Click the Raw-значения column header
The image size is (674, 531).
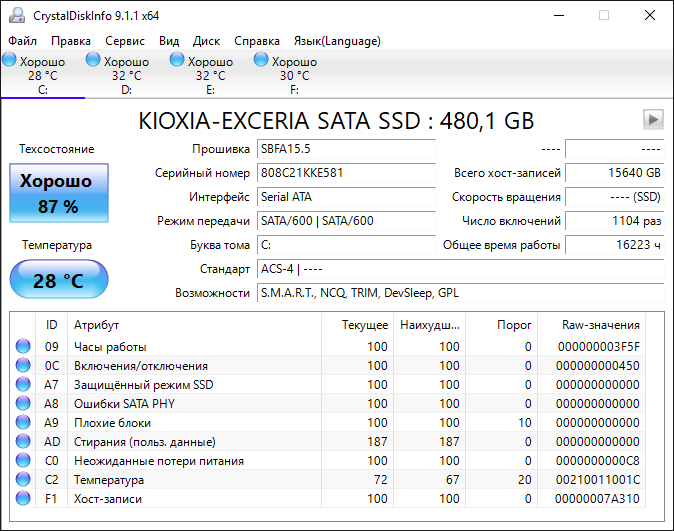click(x=592, y=325)
